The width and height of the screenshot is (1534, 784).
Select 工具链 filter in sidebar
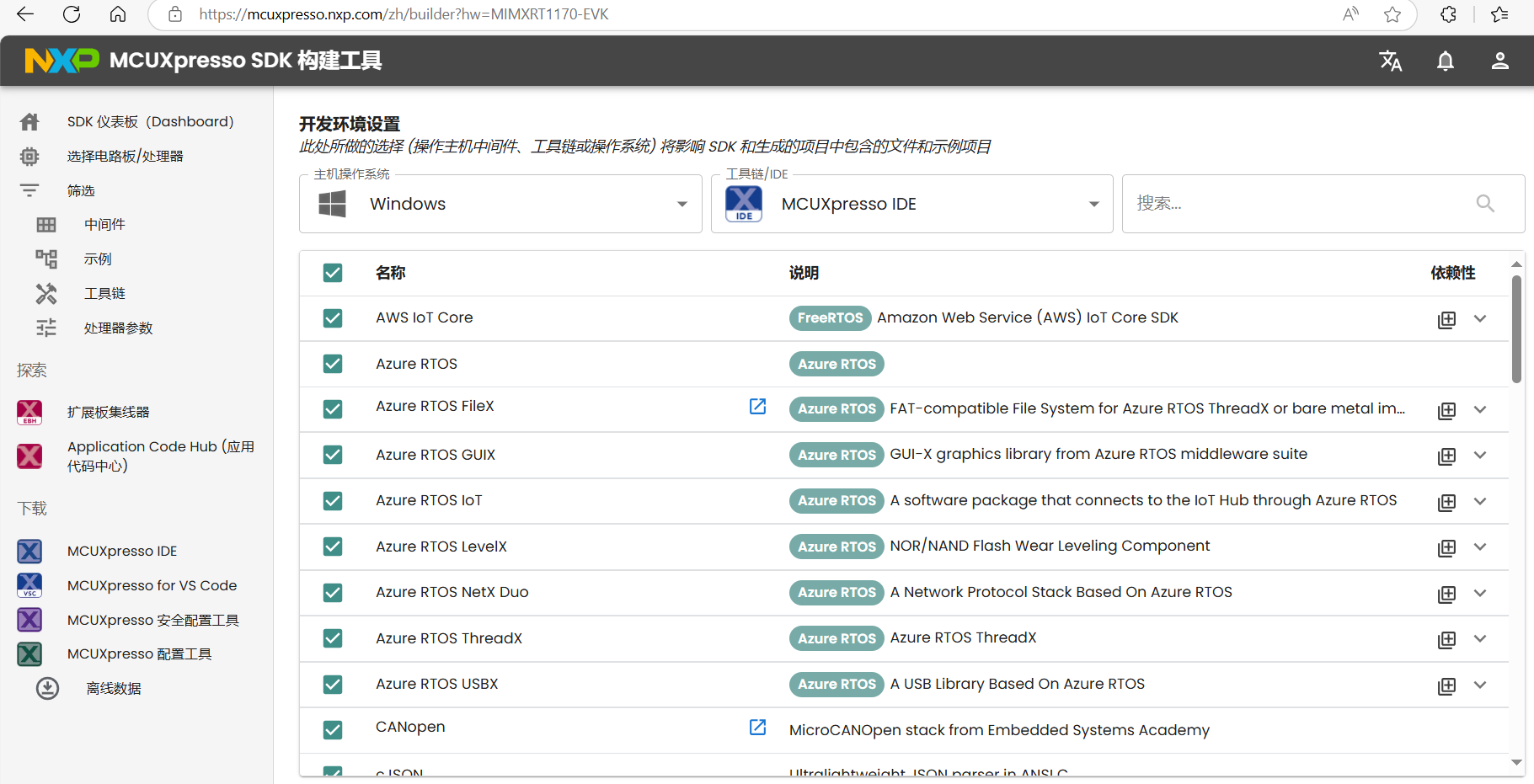(x=104, y=294)
